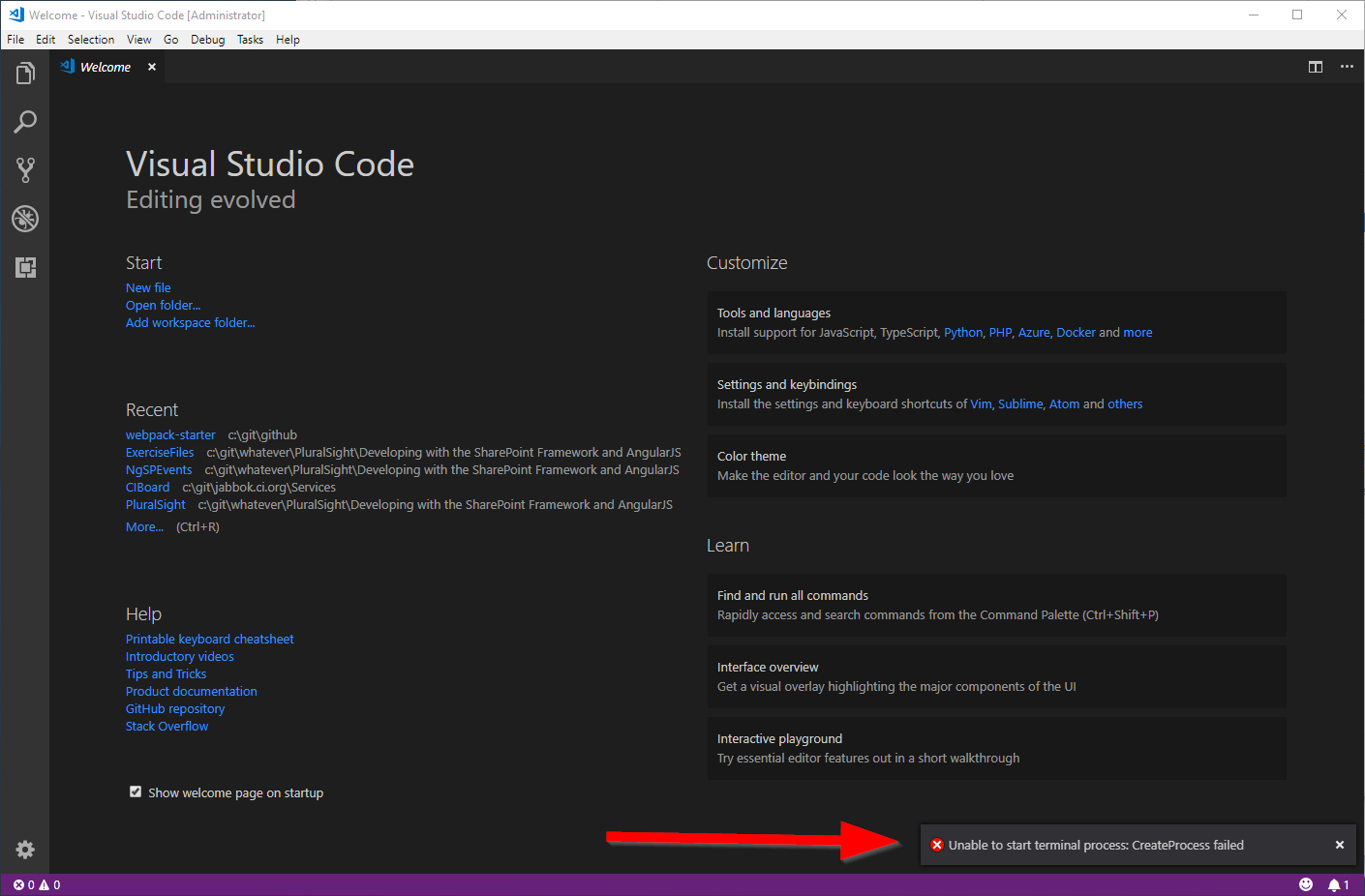Dismiss the terminal error notification

pos(1340,845)
